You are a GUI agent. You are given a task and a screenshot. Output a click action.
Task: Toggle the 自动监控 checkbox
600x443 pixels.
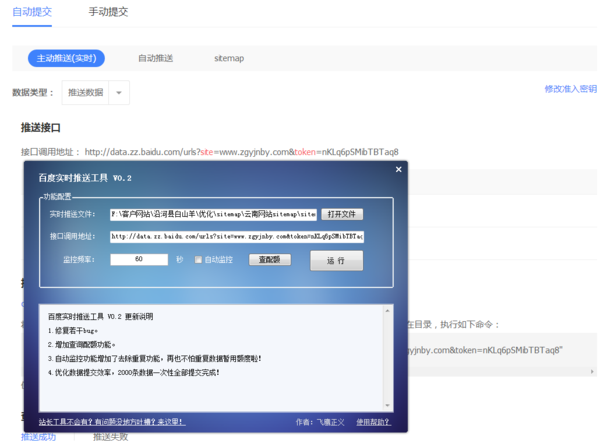(x=198, y=260)
